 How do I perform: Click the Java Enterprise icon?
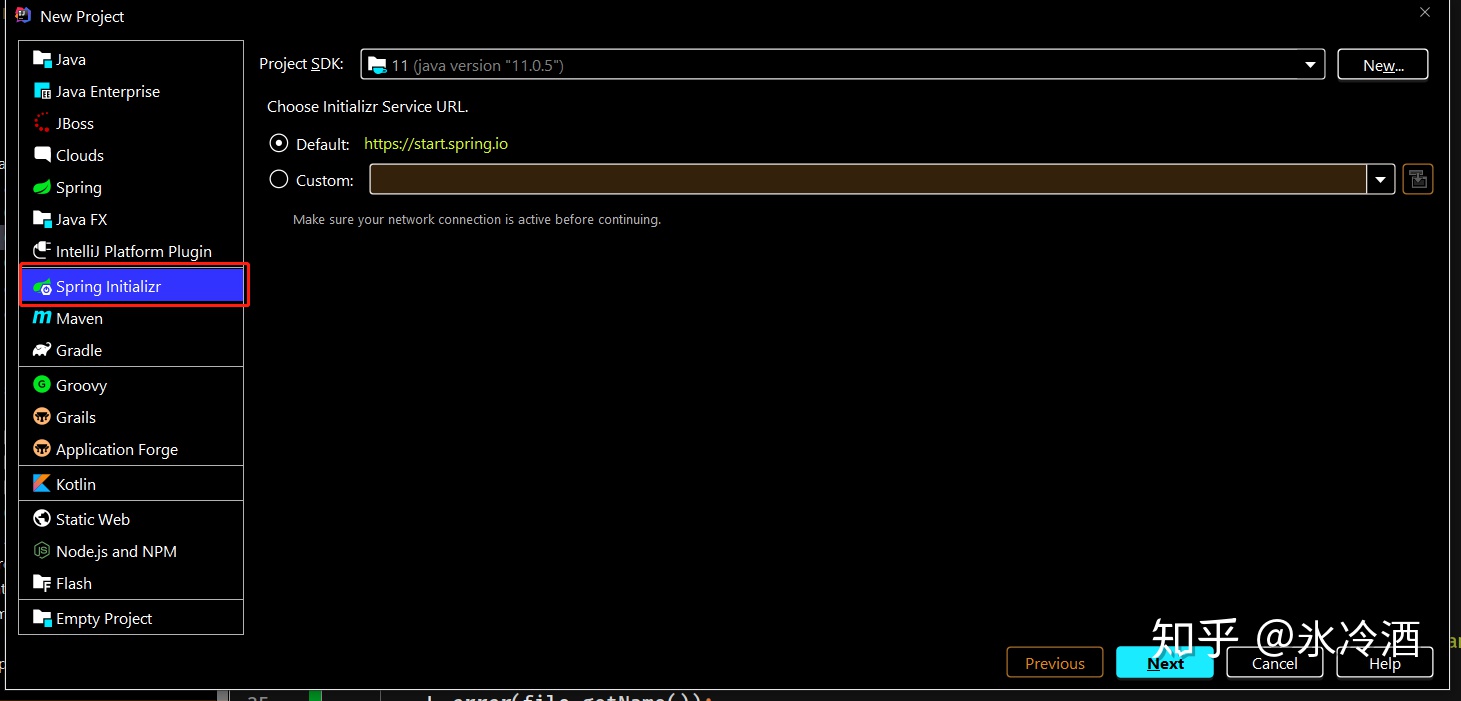click(x=42, y=91)
